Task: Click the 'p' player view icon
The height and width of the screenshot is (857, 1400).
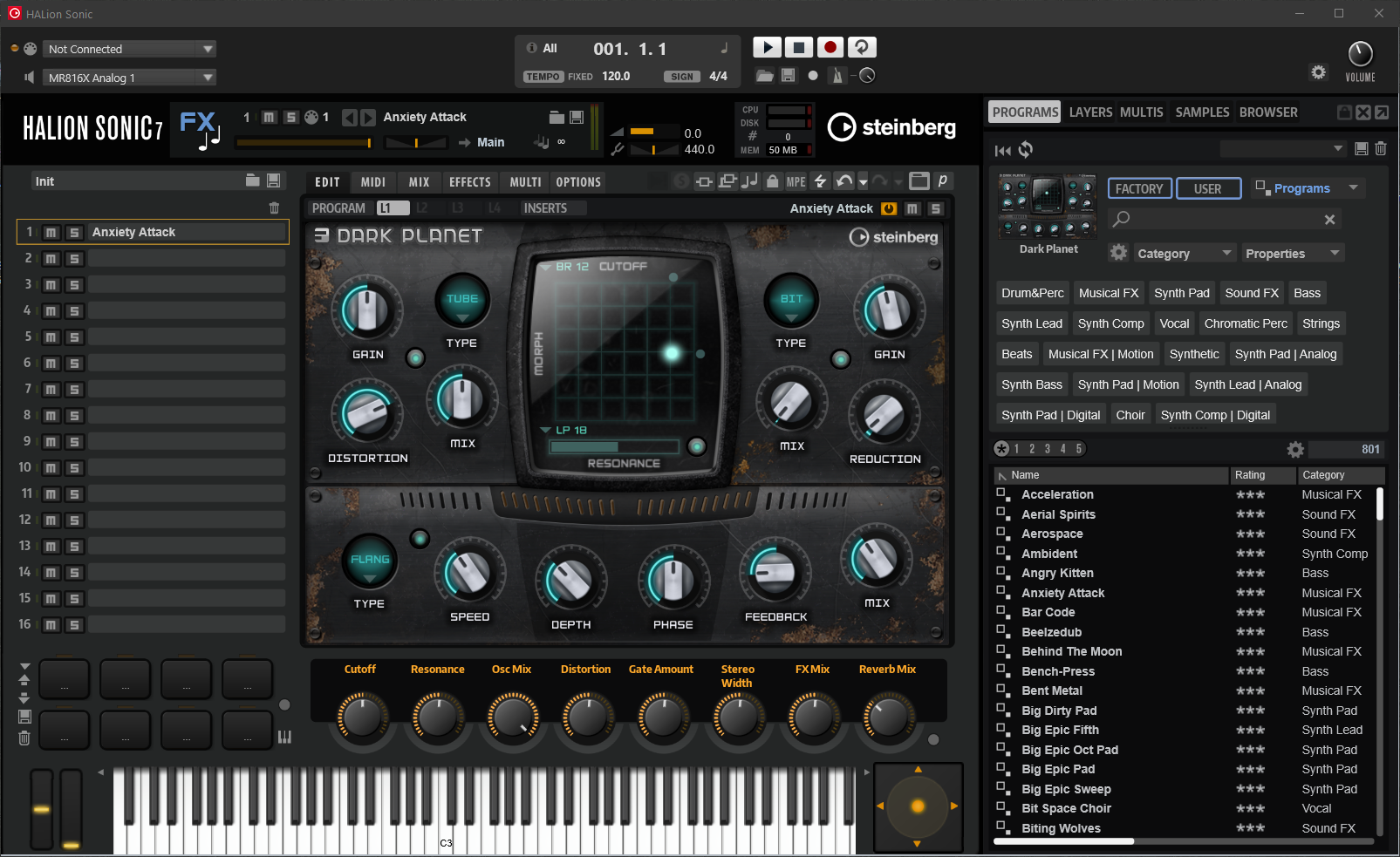Action: (x=942, y=181)
